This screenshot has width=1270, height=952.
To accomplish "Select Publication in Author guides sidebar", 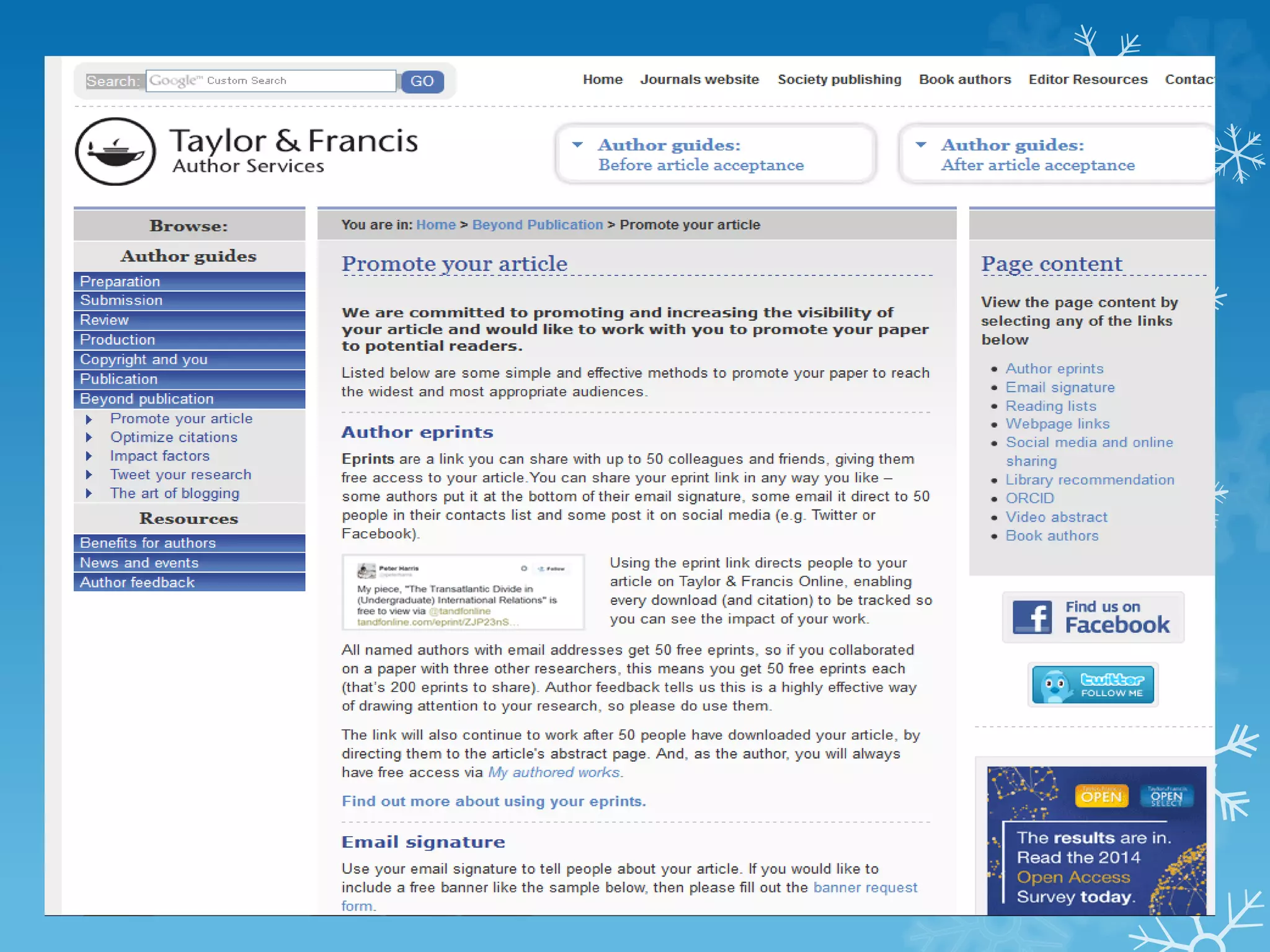I will (189, 379).
